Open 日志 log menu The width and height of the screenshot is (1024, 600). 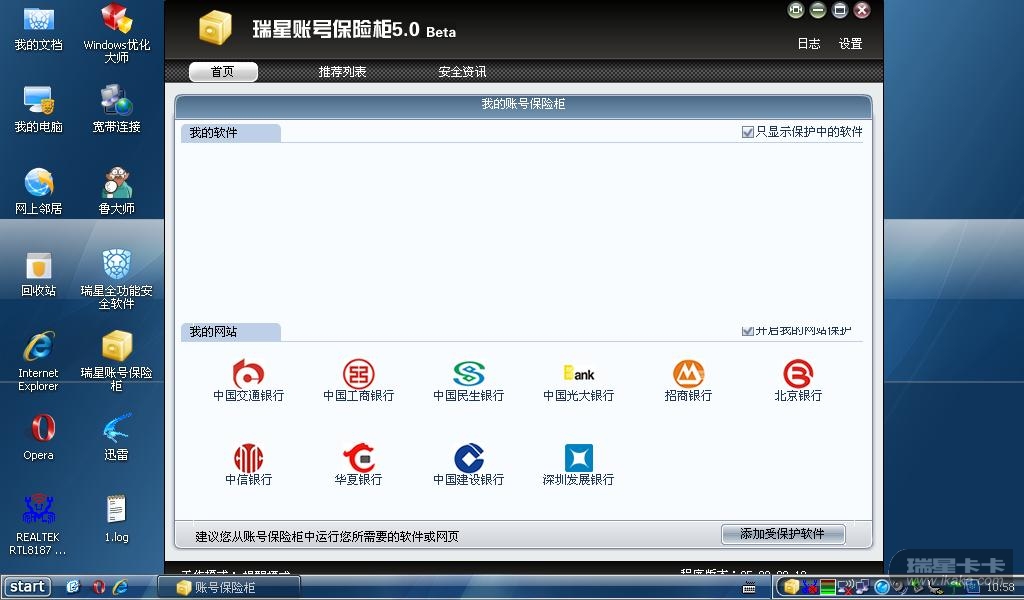[x=808, y=44]
